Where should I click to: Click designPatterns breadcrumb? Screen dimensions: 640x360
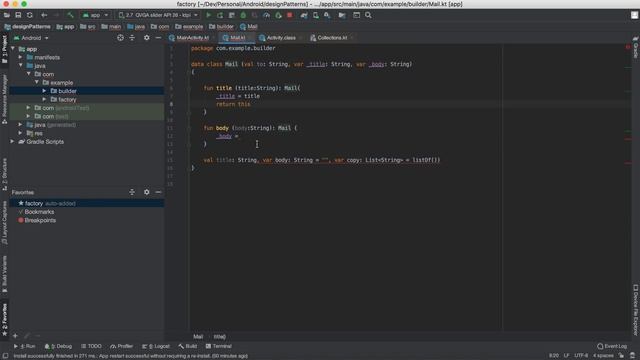coord(27,27)
